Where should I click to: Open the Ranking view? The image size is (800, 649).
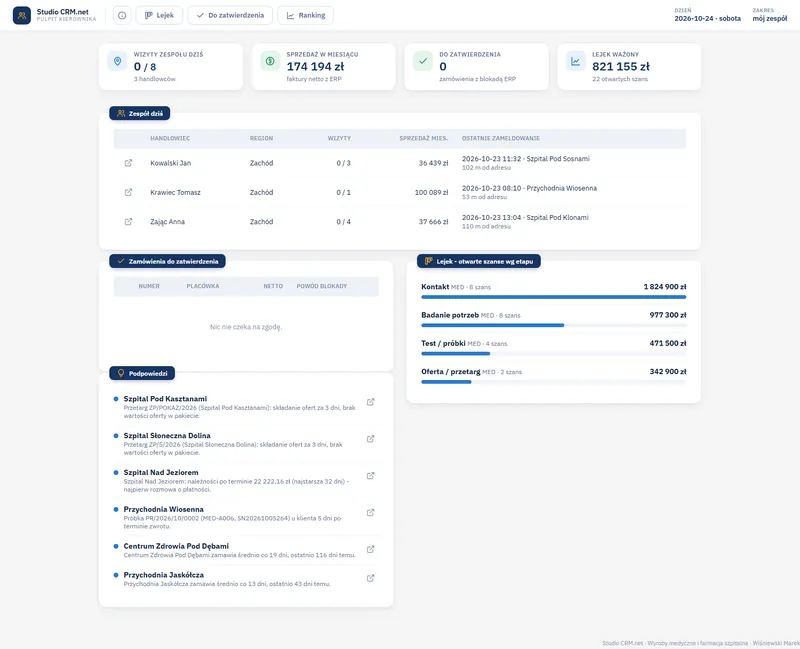306,15
